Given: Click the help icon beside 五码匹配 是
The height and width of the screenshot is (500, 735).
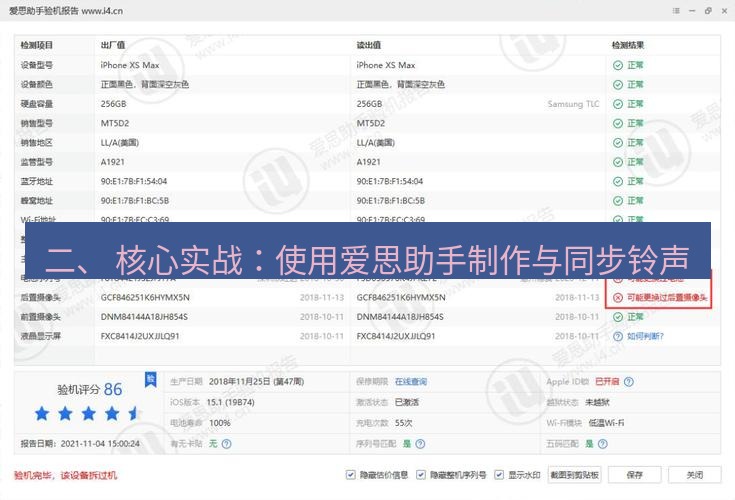Looking at the screenshot, I should (603, 443).
